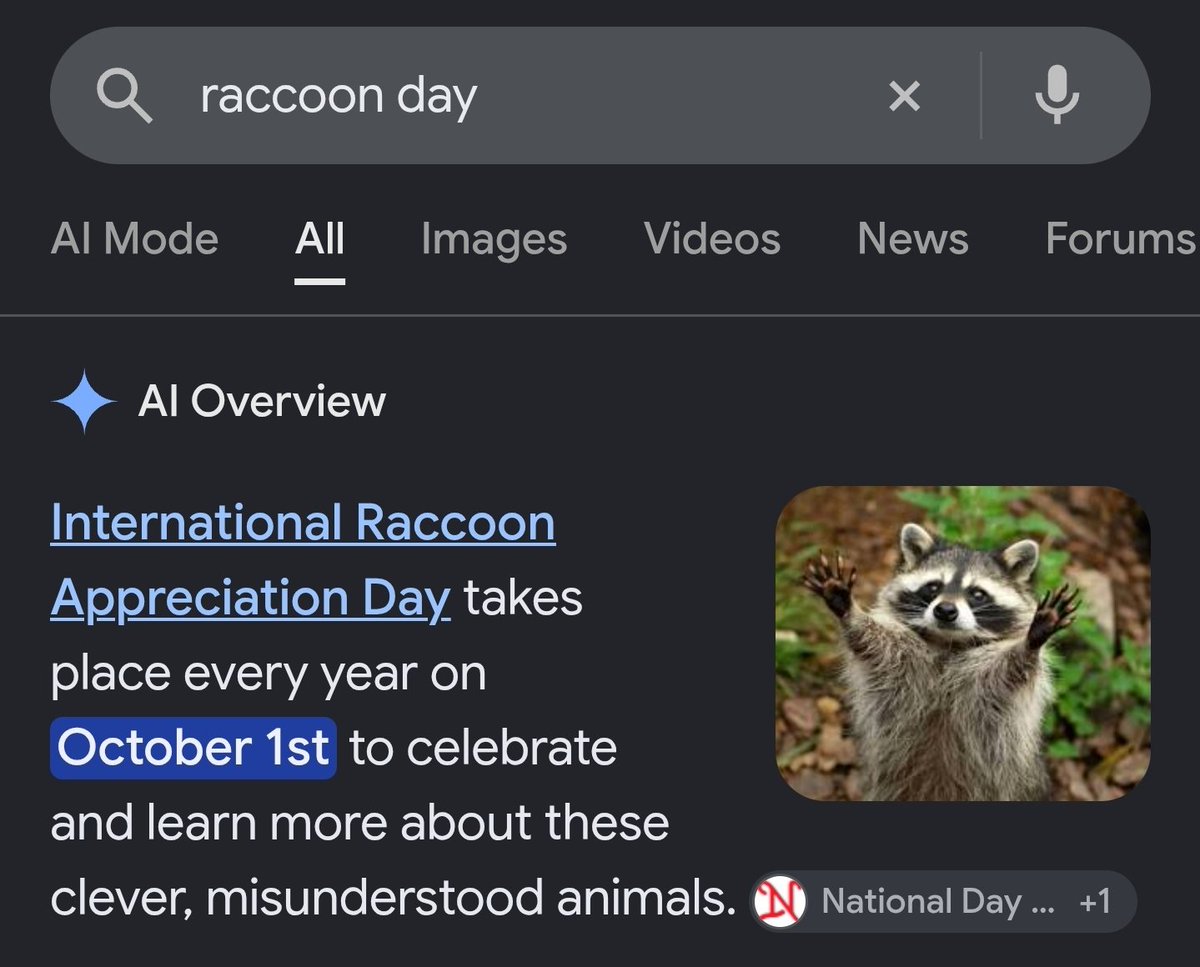This screenshot has width=1200, height=967.
Task: Switch to the AI Mode tab
Action: pos(134,239)
